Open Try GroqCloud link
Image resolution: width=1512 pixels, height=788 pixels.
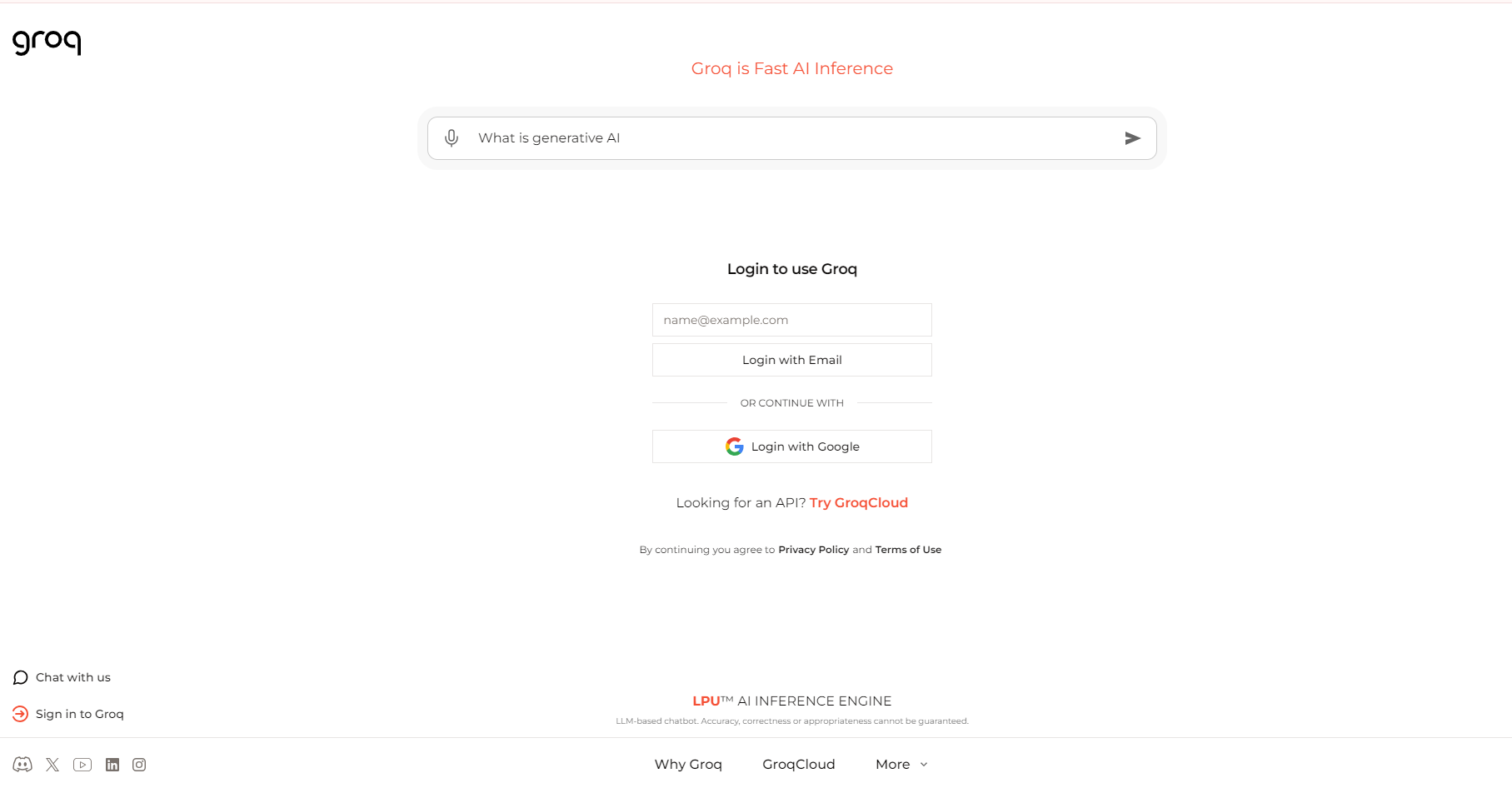tap(859, 502)
